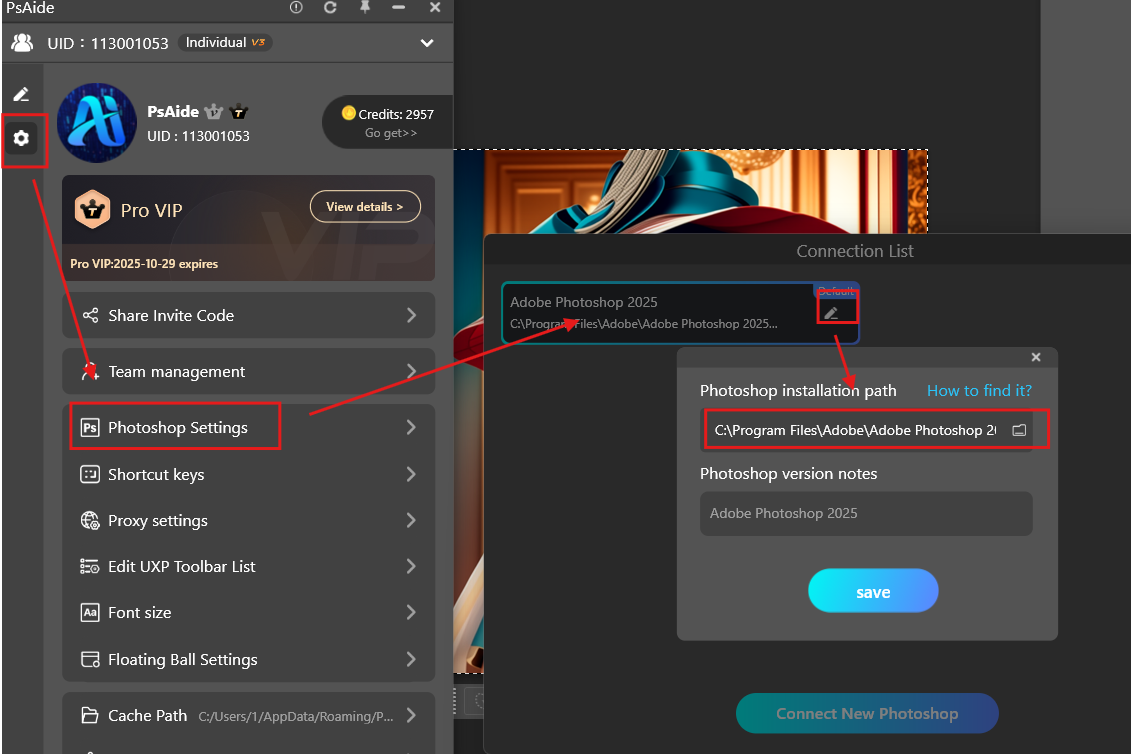Open Photoshop Settings menu item
This screenshot has height=754, width=1131.
(x=248, y=427)
